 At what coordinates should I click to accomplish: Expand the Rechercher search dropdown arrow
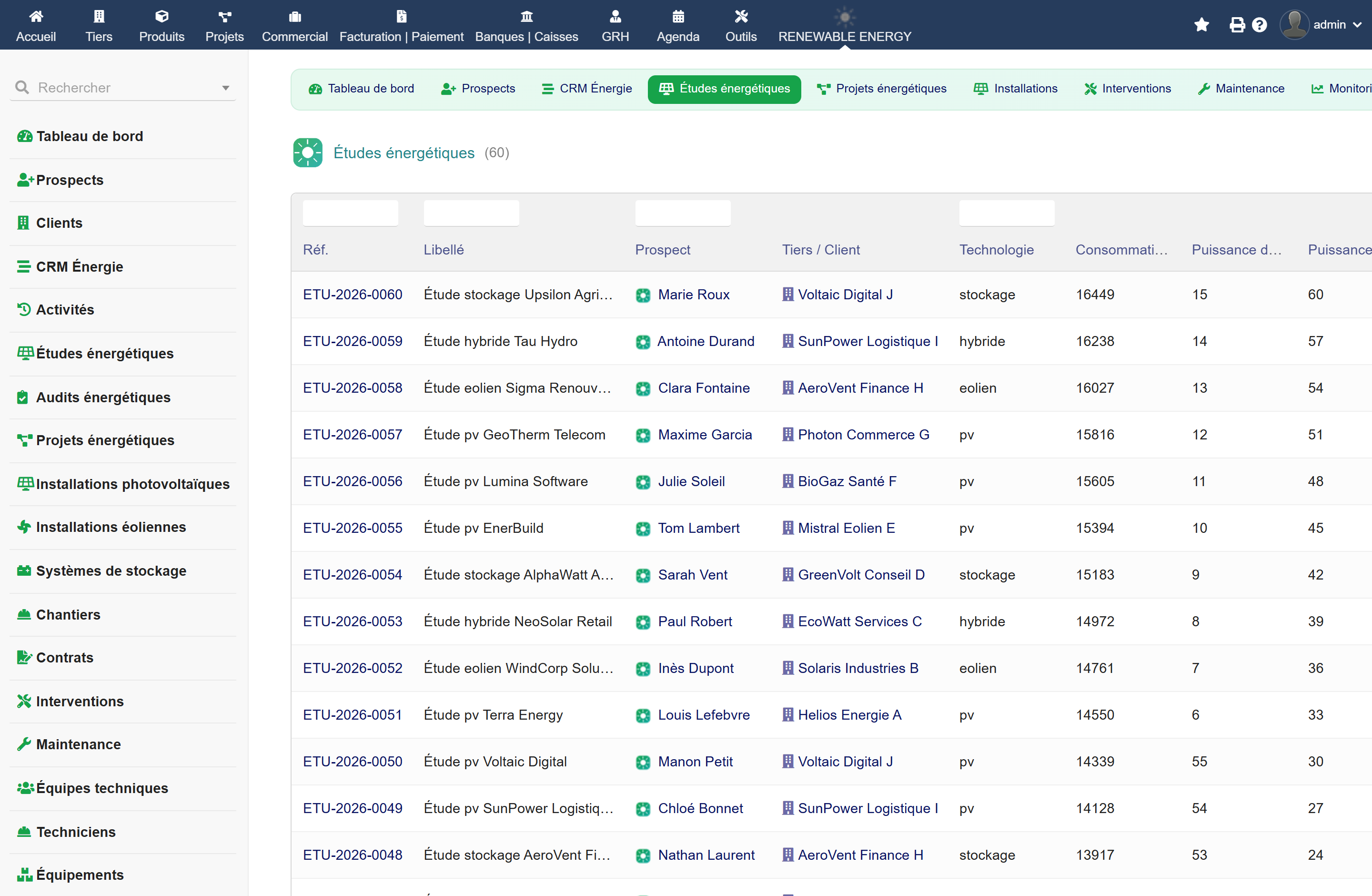click(225, 88)
